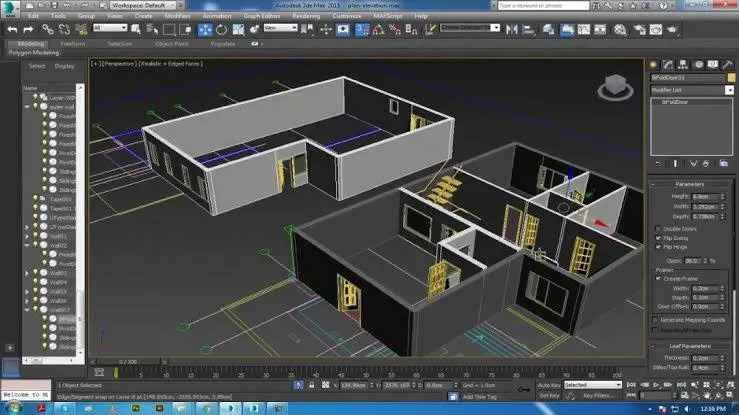The image size is (739, 415).
Task: Click the teapot Render Production icon
Action: pos(672,30)
